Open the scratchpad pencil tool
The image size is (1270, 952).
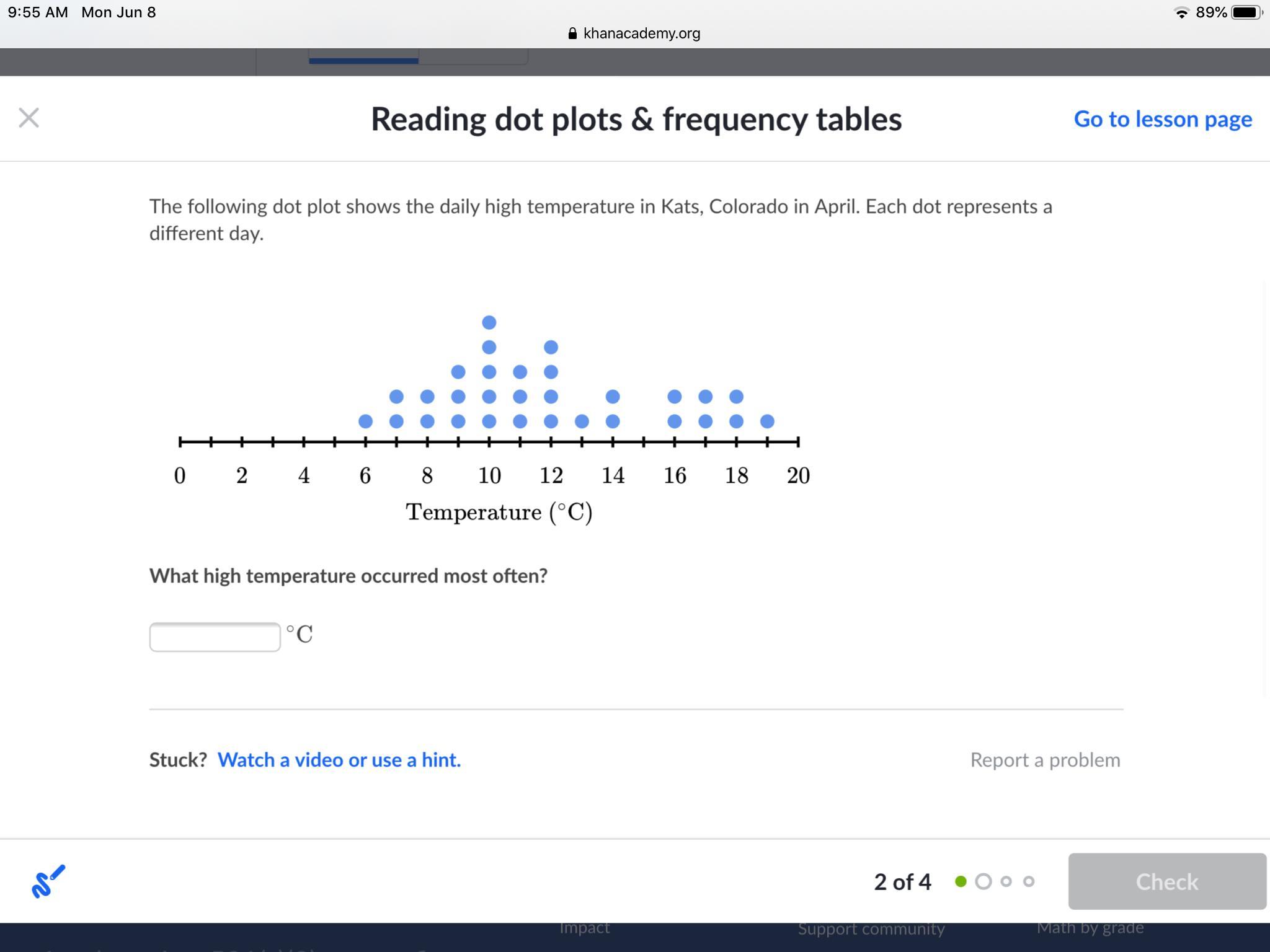point(48,881)
